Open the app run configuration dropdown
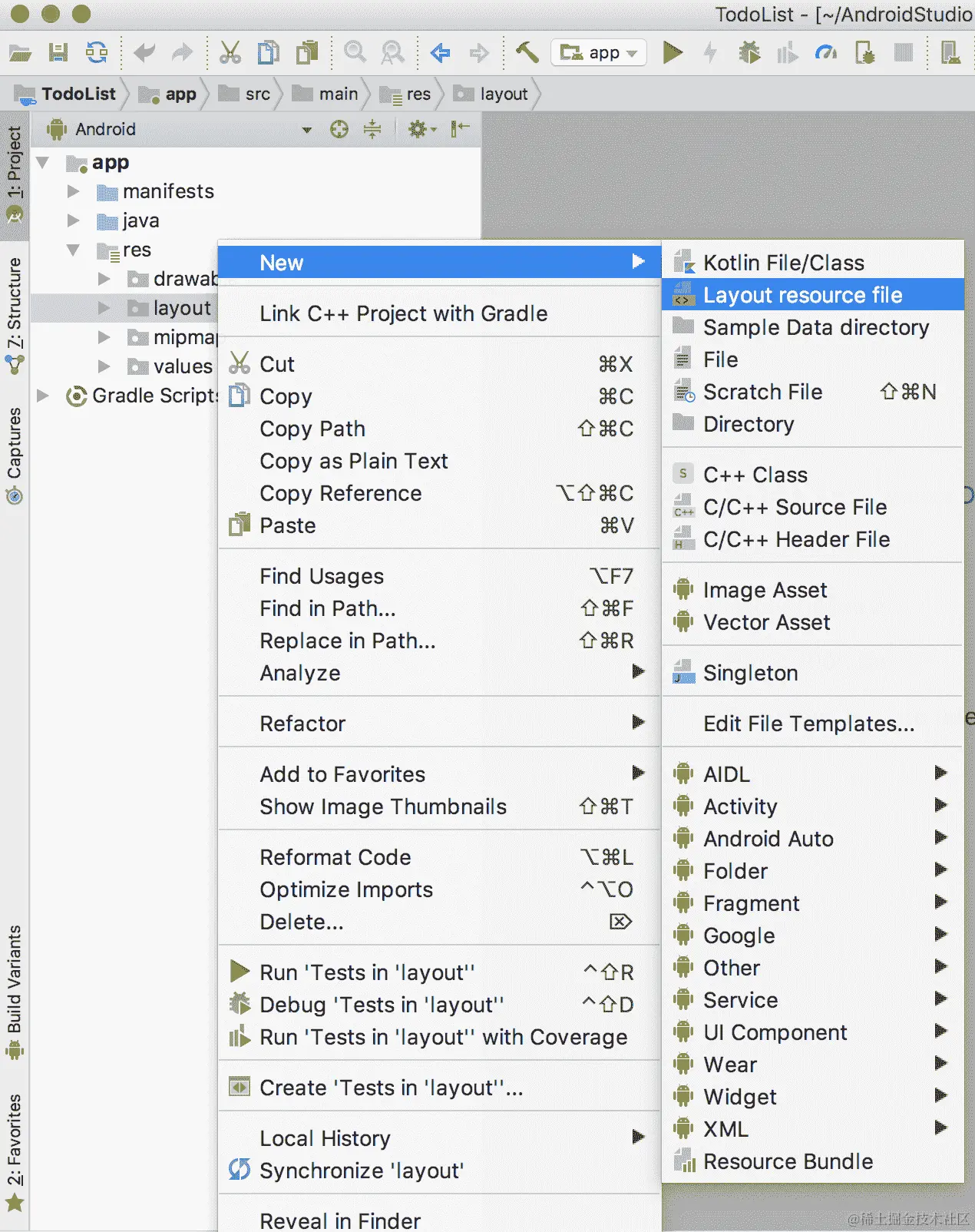The height and width of the screenshot is (1232, 975). (599, 52)
